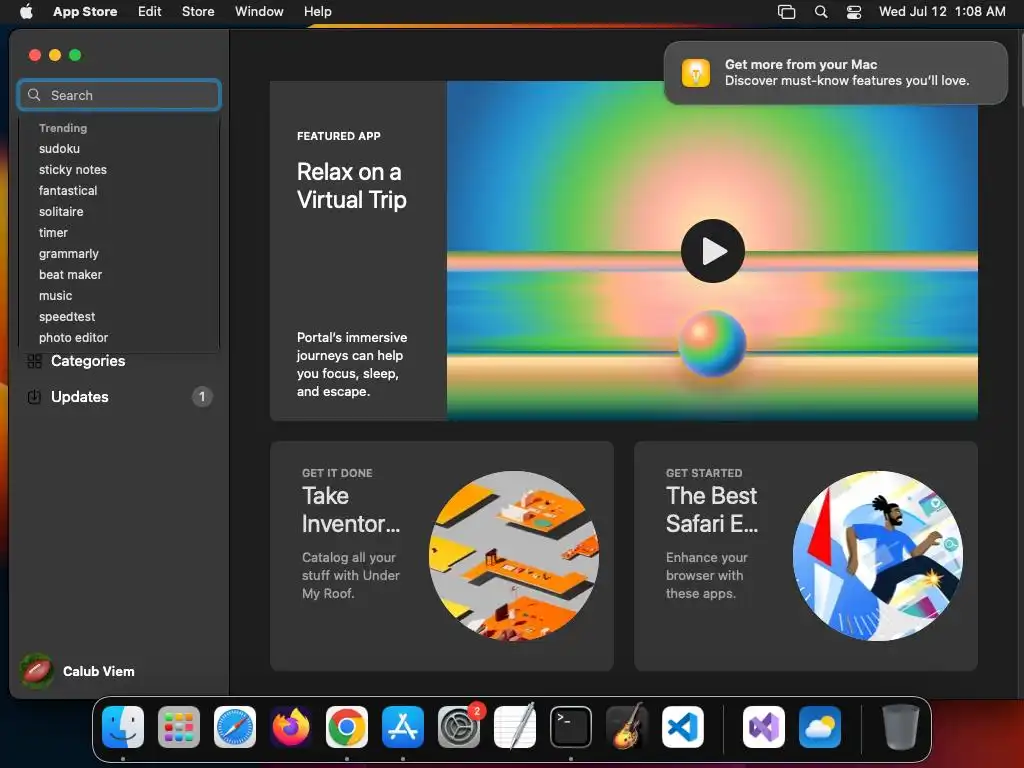Click Stage Manager icon in menu bar
Viewport: 1024px width, 768px height.
click(786, 12)
